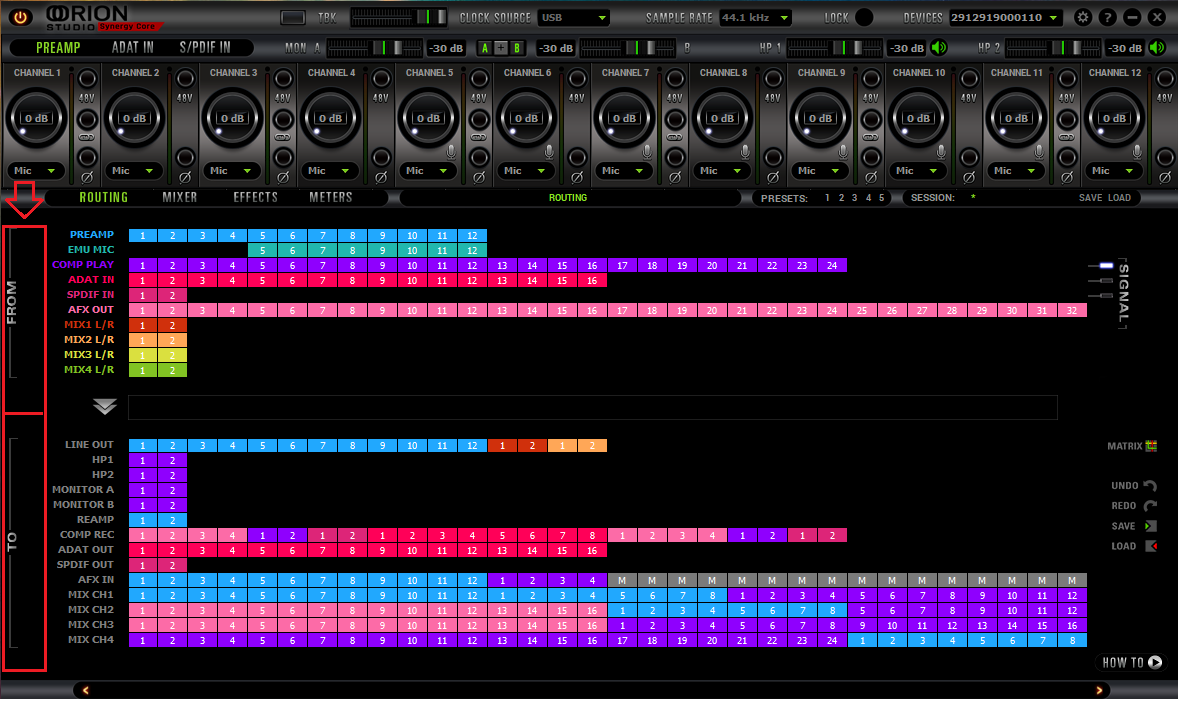Image resolution: width=1178 pixels, height=701 pixels.
Task: Click the Channel 6 Emu Mic microphone icon
Action: pos(549,152)
